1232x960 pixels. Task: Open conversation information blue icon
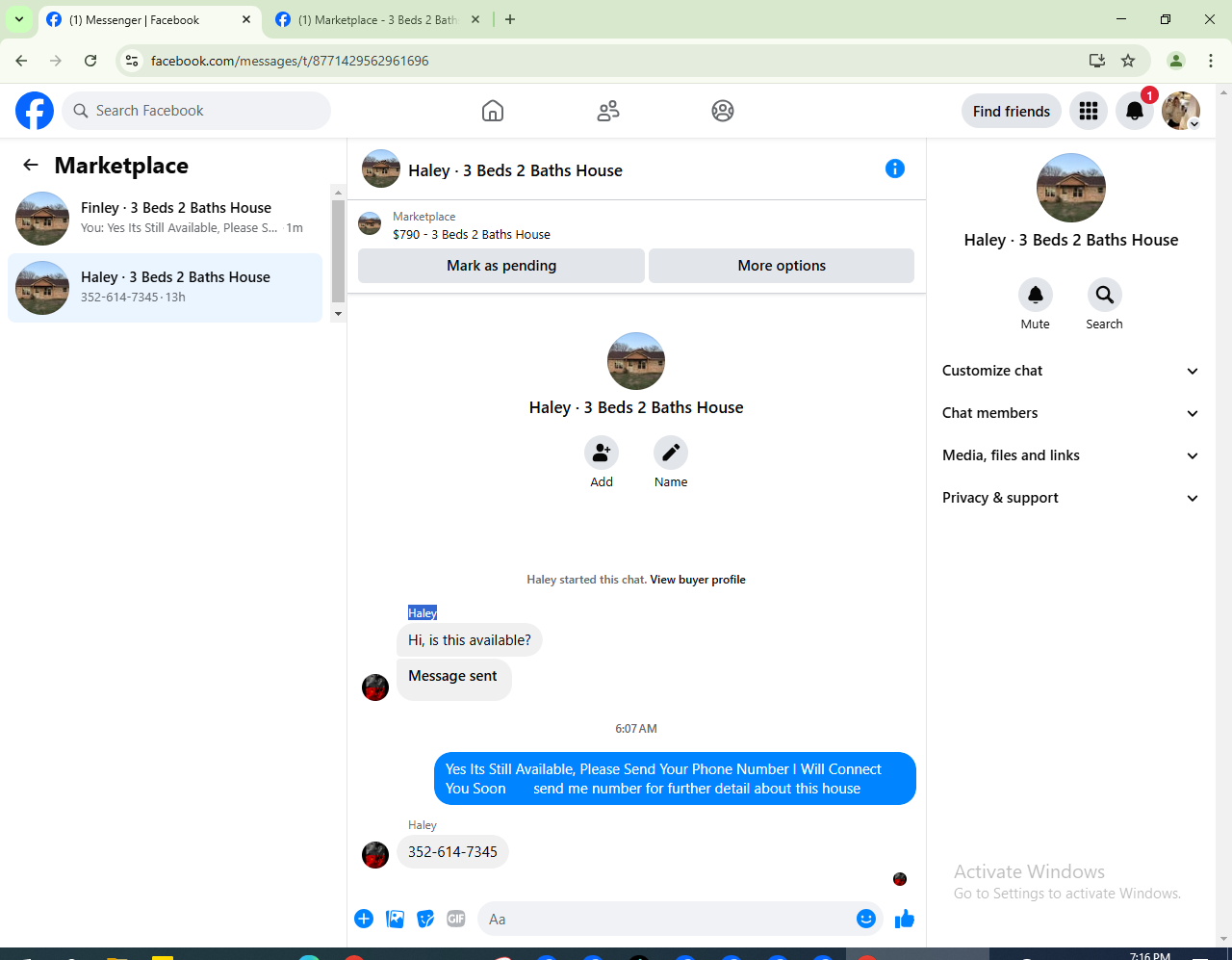[x=895, y=169]
